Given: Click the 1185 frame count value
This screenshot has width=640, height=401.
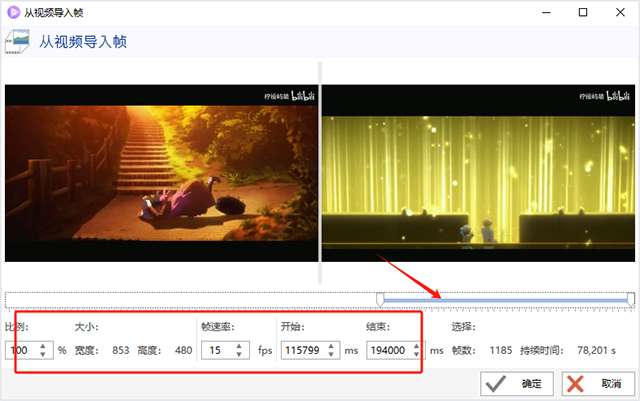Looking at the screenshot, I should click(501, 350).
